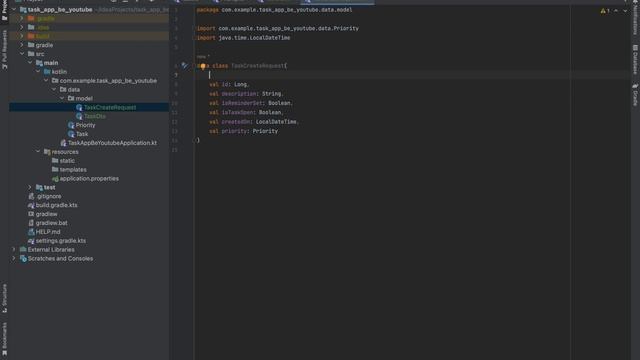Image resolution: width=640 pixels, height=360 pixels.
Task: Click the 'val createdOn: LocalDateTime' line
Action: point(254,122)
